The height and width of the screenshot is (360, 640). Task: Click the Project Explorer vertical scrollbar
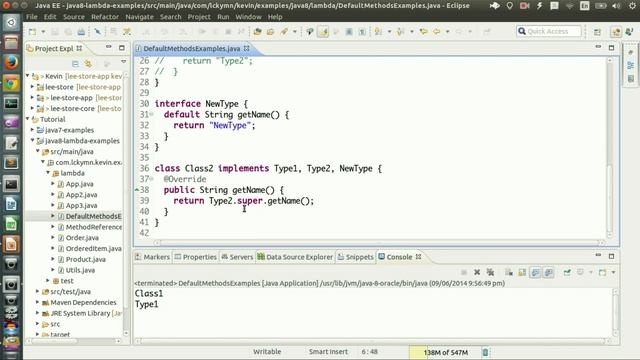(126, 204)
